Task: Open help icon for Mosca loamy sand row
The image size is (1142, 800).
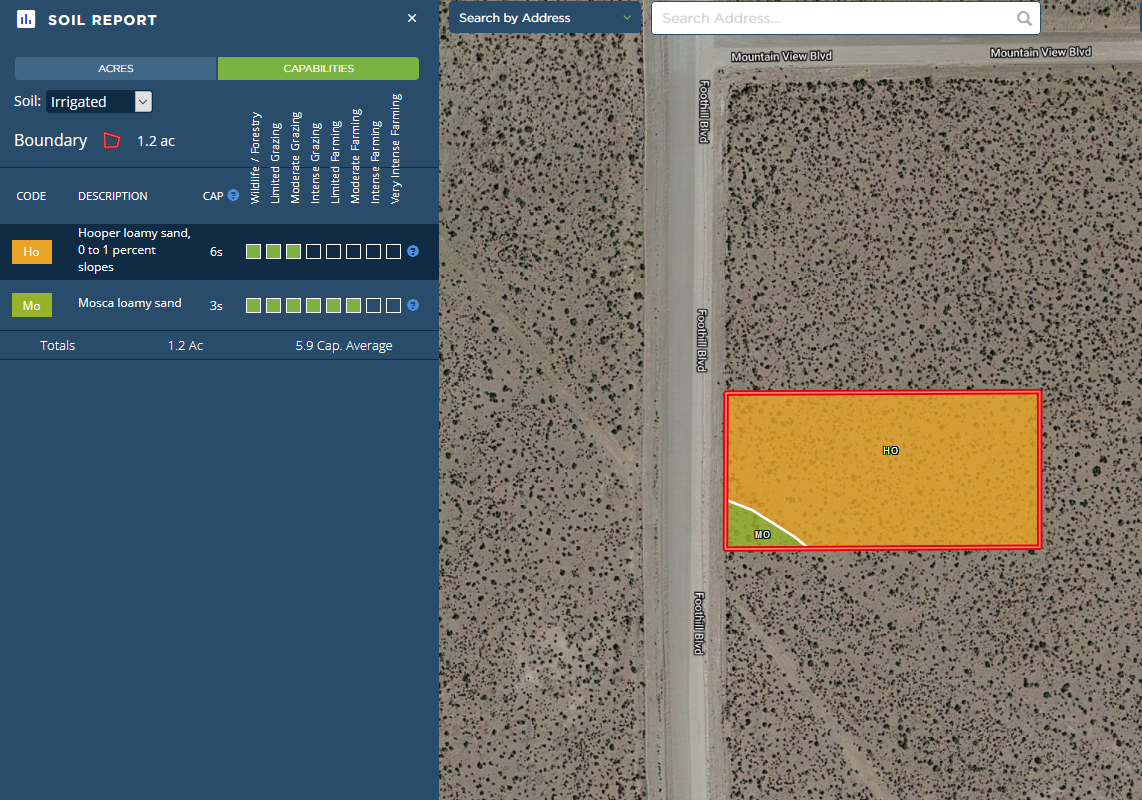Action: click(413, 305)
